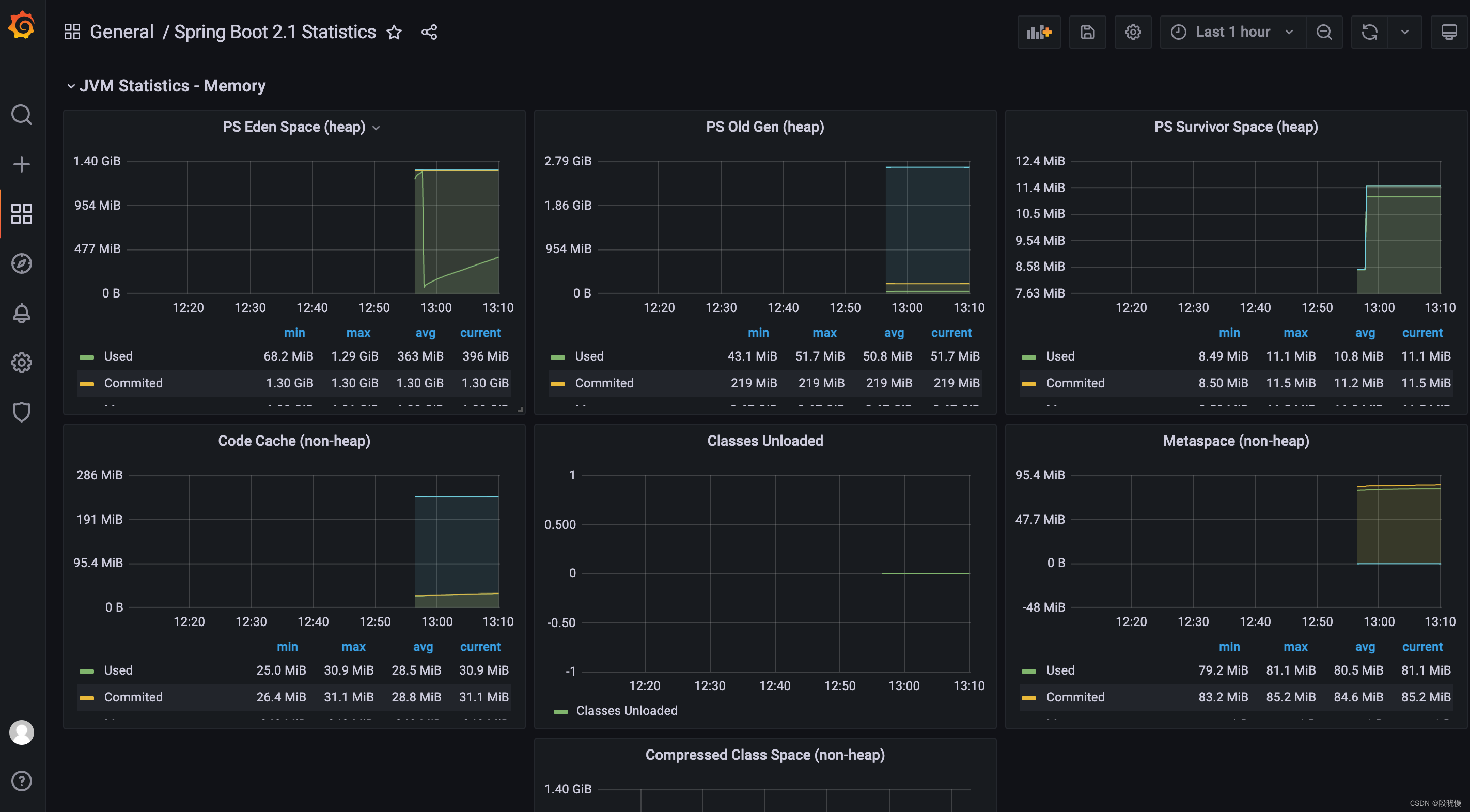The width and height of the screenshot is (1470, 812).
Task: Refresh the dashboard
Action: (1370, 32)
